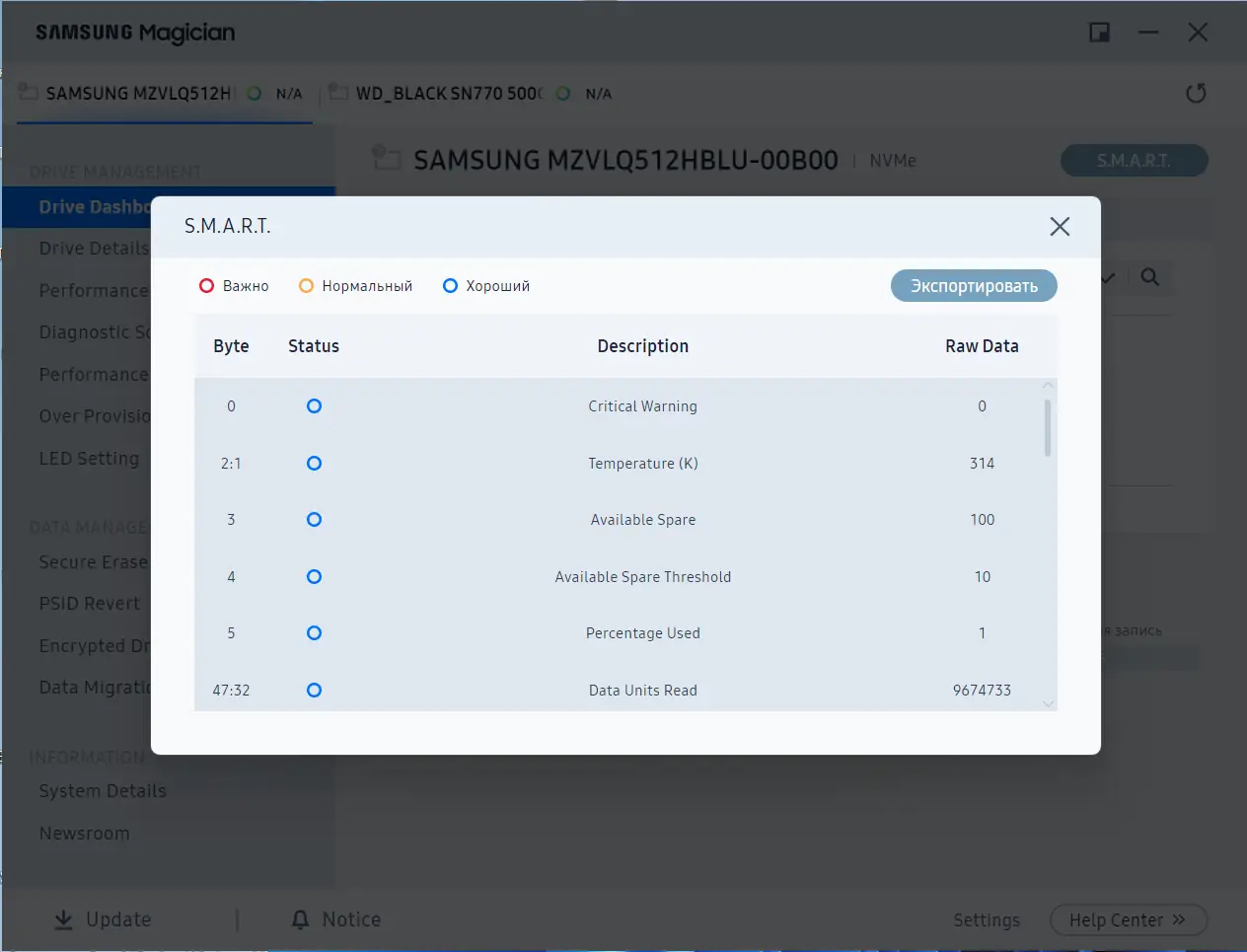This screenshot has height=952, width=1247.
Task: Click the drive icon beside SAMSUNG MZVLQ512HBLU title
Action: click(386, 156)
